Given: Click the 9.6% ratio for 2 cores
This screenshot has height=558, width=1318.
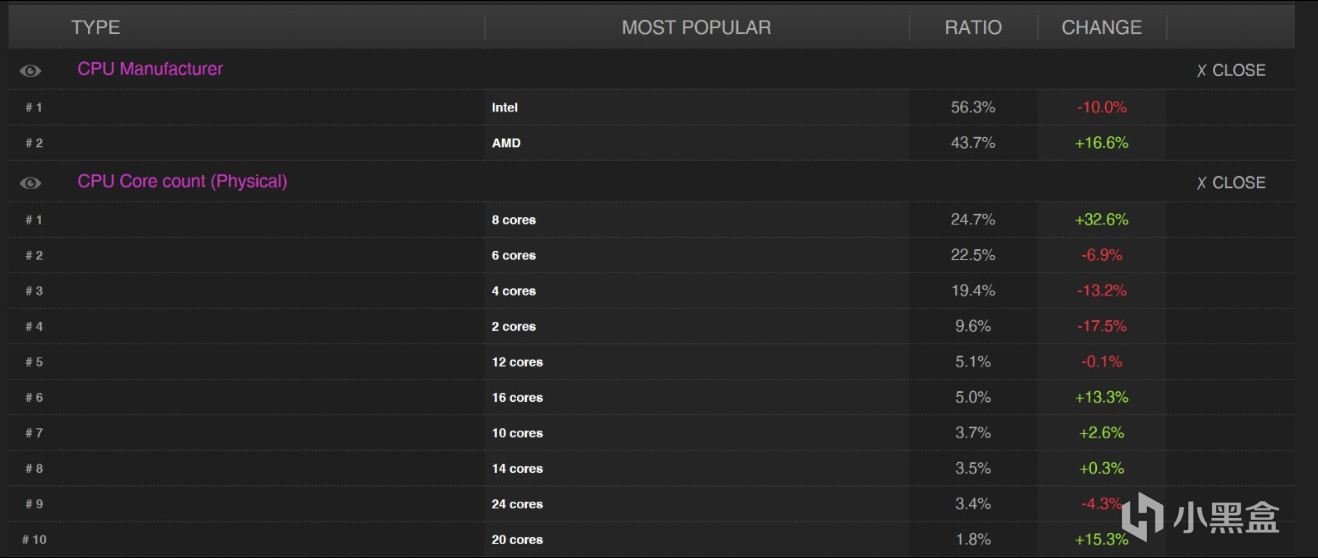Looking at the screenshot, I should coord(973,327).
